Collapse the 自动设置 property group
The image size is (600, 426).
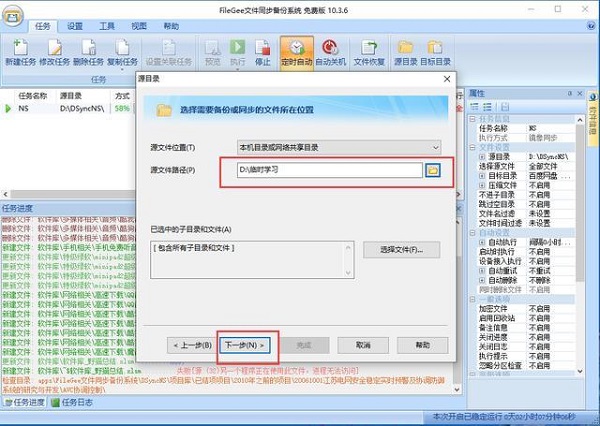(x=473, y=233)
